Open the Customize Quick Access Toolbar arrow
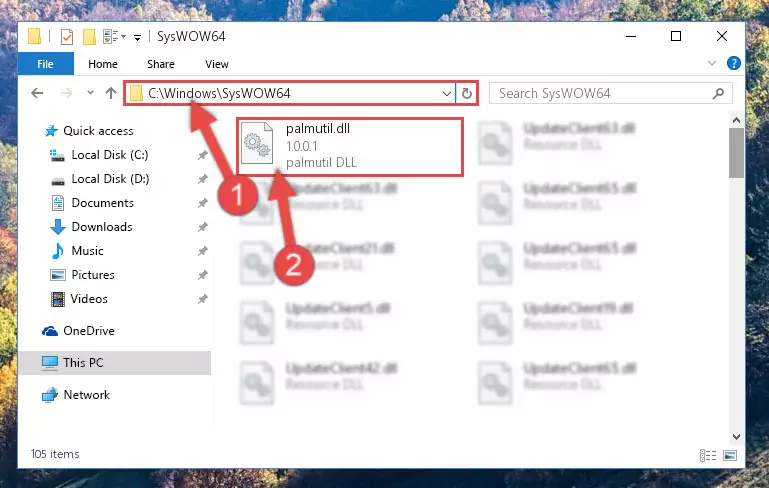The width and height of the screenshot is (769, 488). [x=137, y=37]
